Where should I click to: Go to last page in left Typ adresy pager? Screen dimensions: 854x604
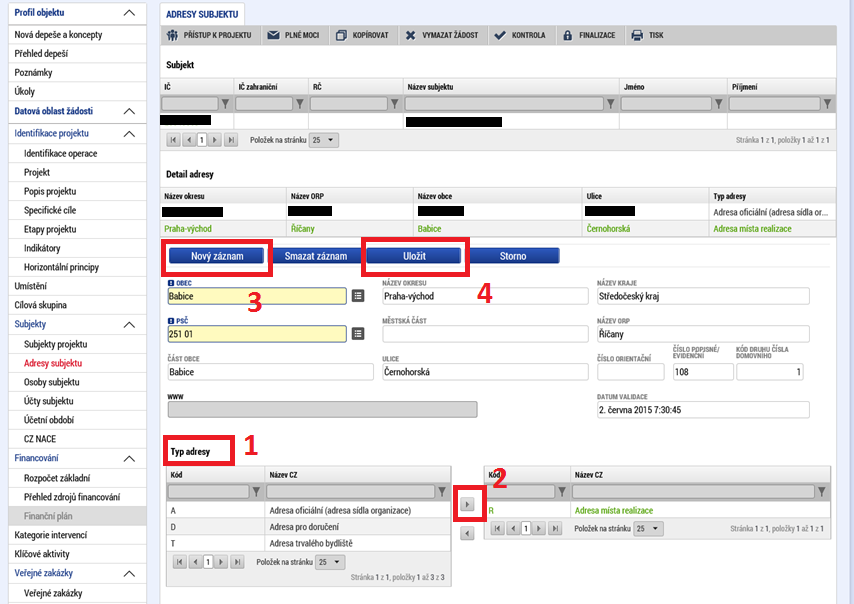tap(237, 562)
